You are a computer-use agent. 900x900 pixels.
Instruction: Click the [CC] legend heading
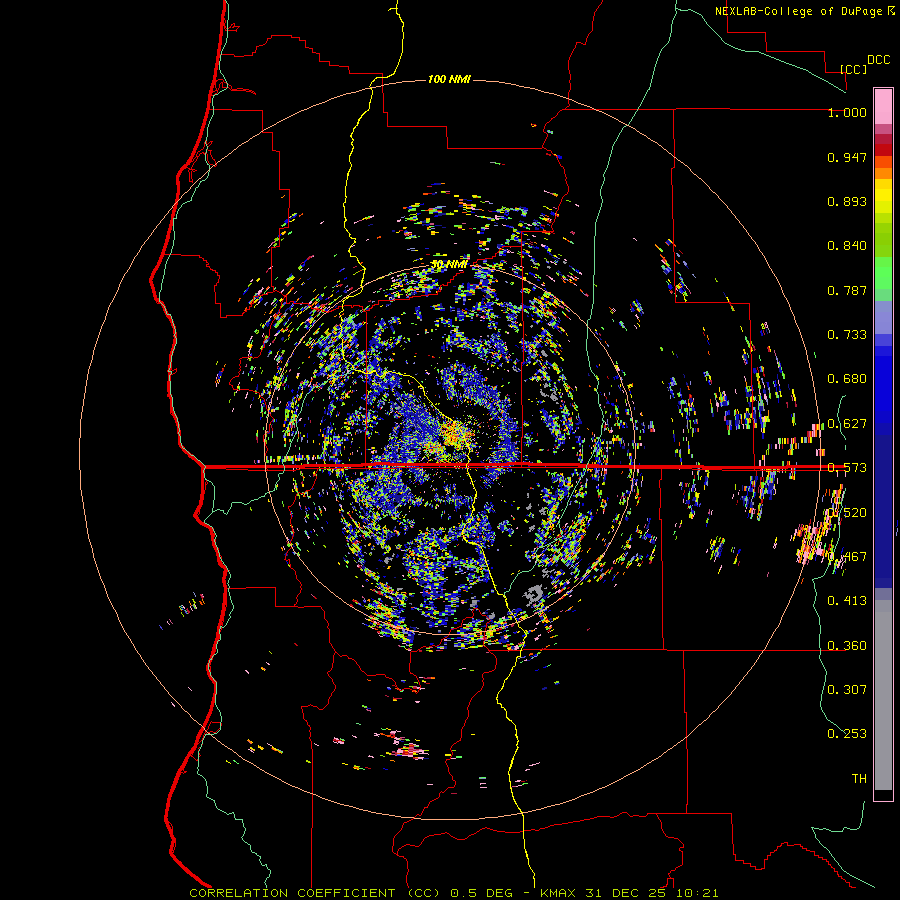[854, 69]
